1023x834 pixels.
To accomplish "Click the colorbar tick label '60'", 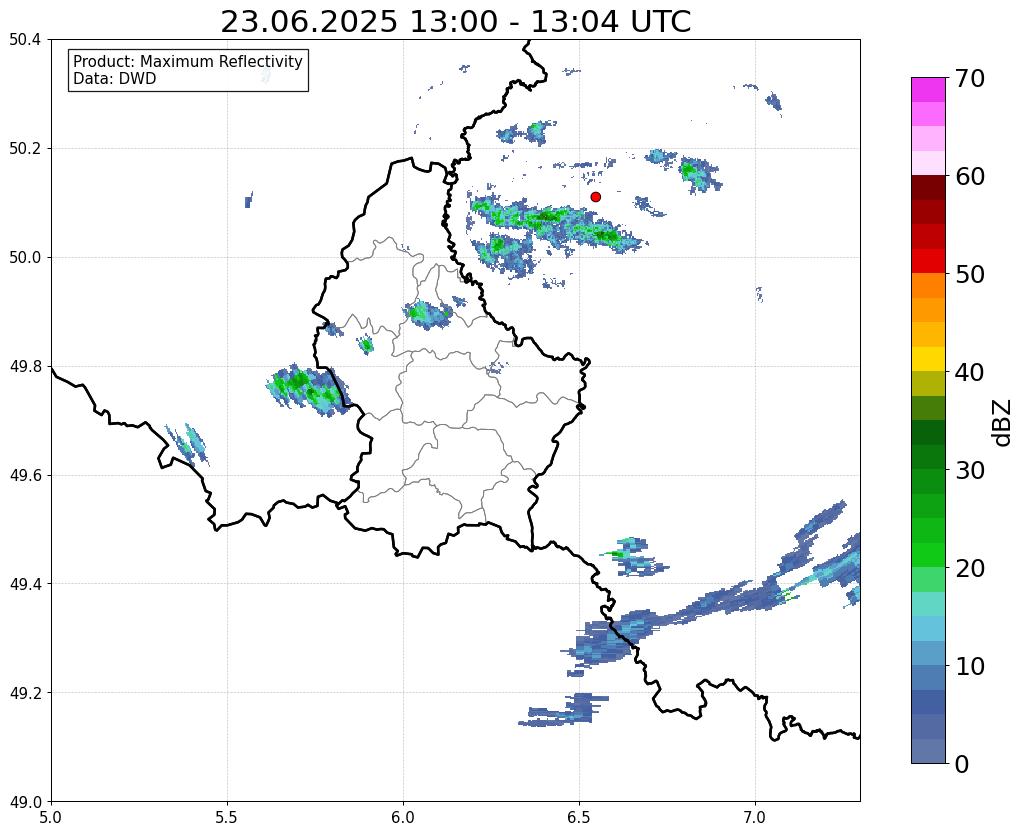I will 970,176.
